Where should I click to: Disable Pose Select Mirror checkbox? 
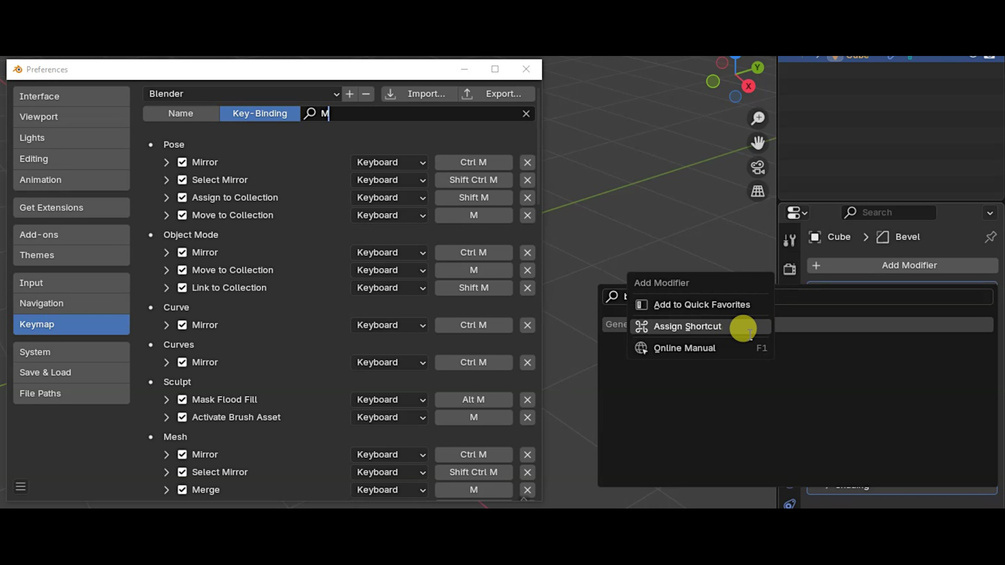(182, 180)
